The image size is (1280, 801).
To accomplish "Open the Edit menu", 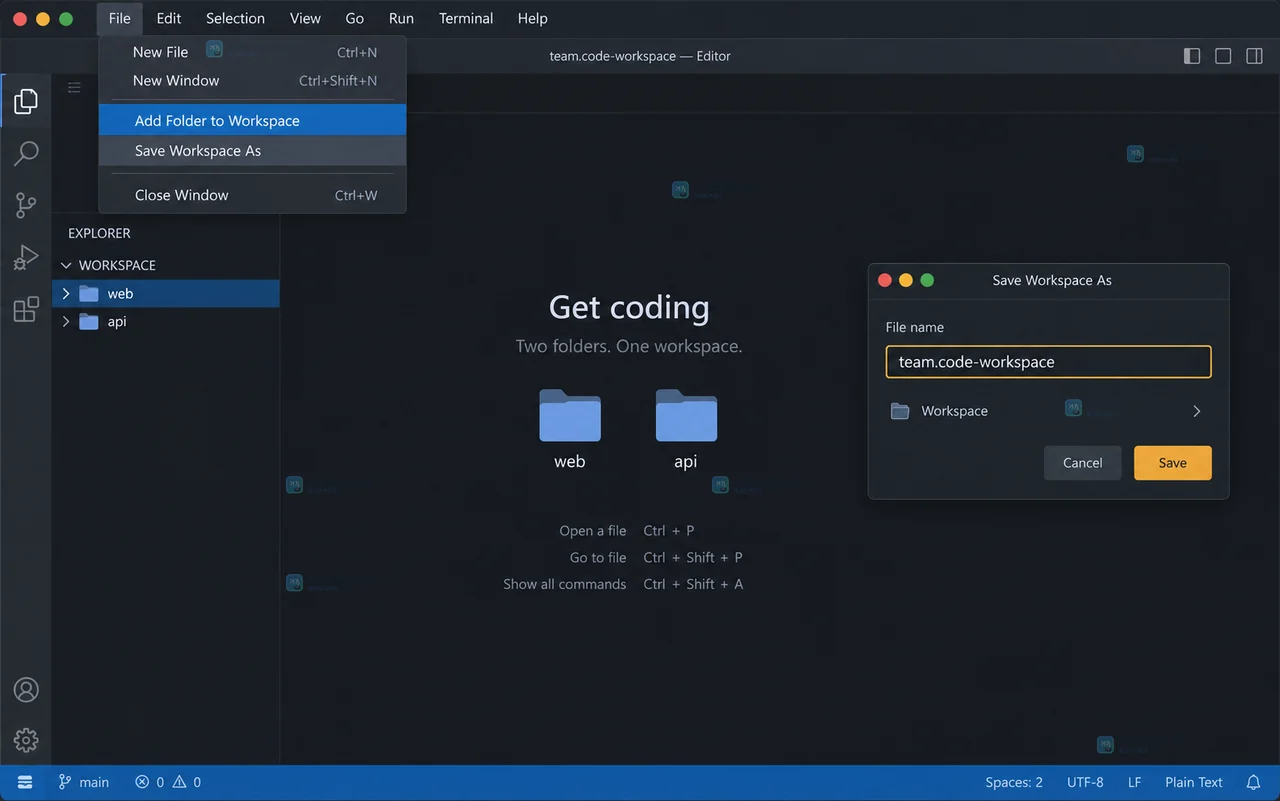I will 169,18.
